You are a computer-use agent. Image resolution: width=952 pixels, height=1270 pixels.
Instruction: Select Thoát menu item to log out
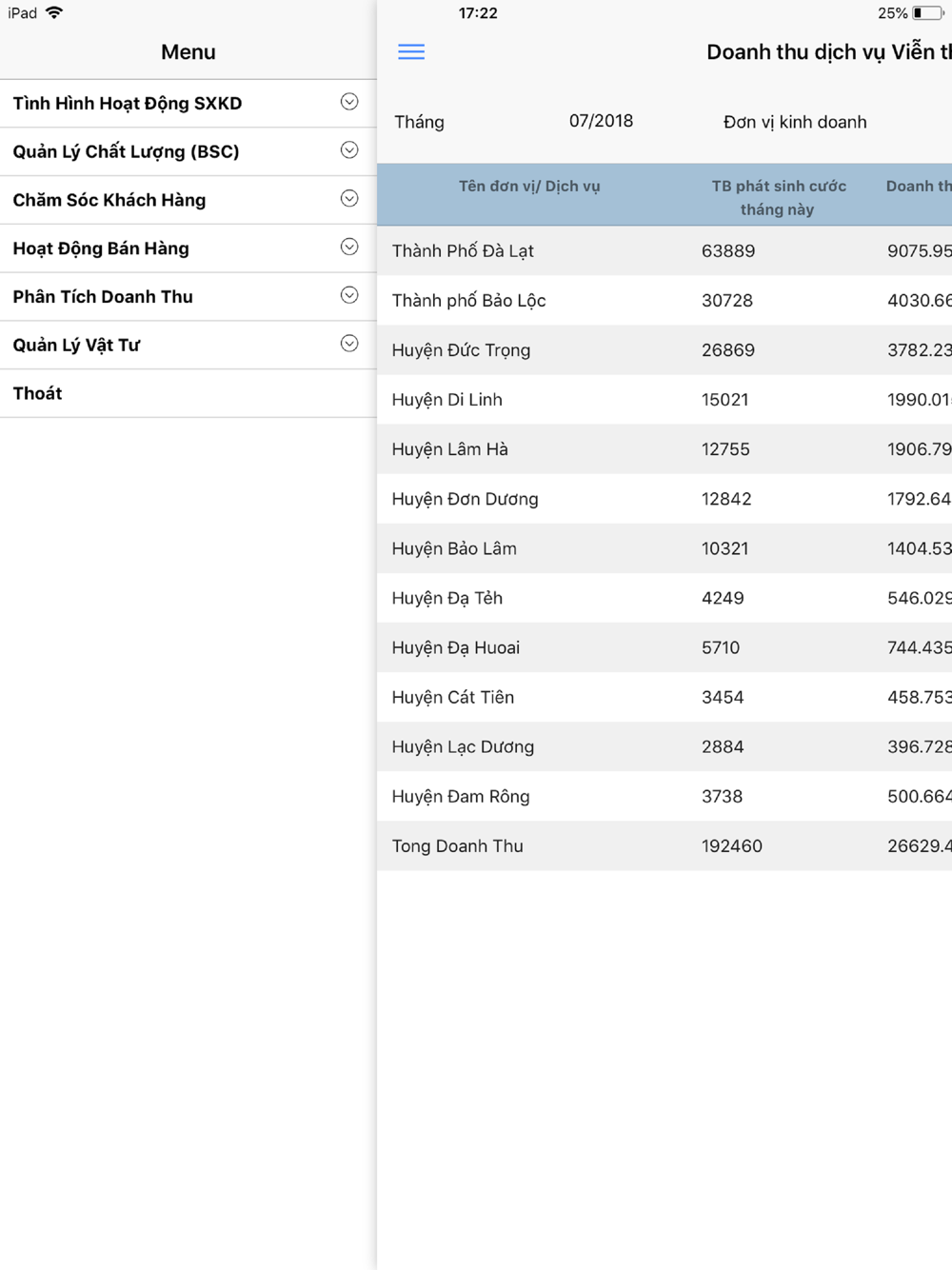[38, 393]
